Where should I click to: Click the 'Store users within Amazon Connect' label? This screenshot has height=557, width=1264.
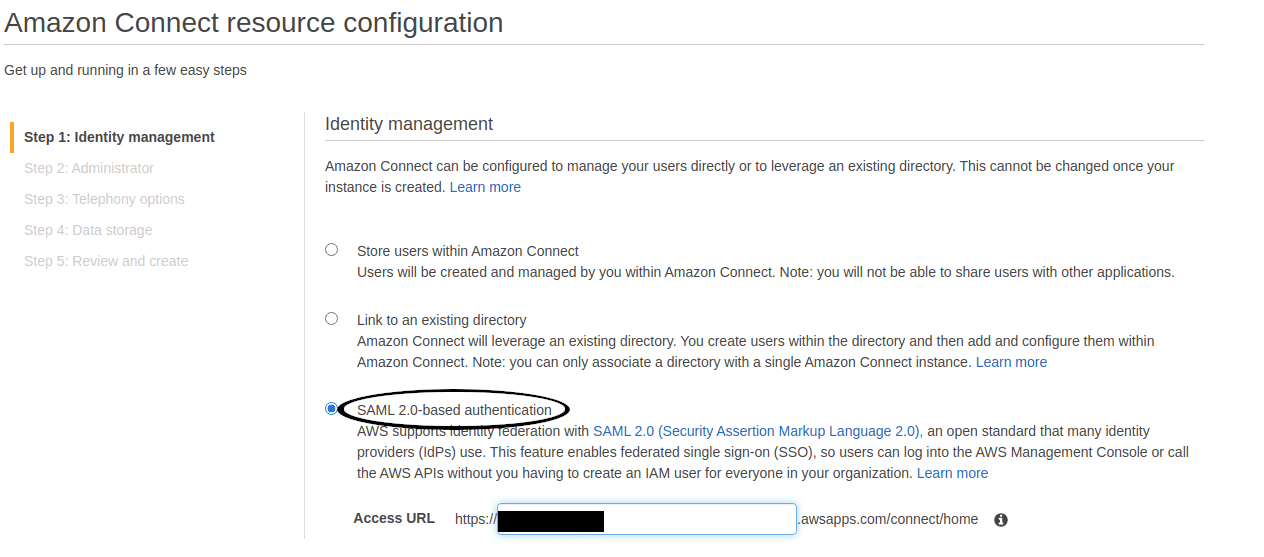click(x=468, y=251)
